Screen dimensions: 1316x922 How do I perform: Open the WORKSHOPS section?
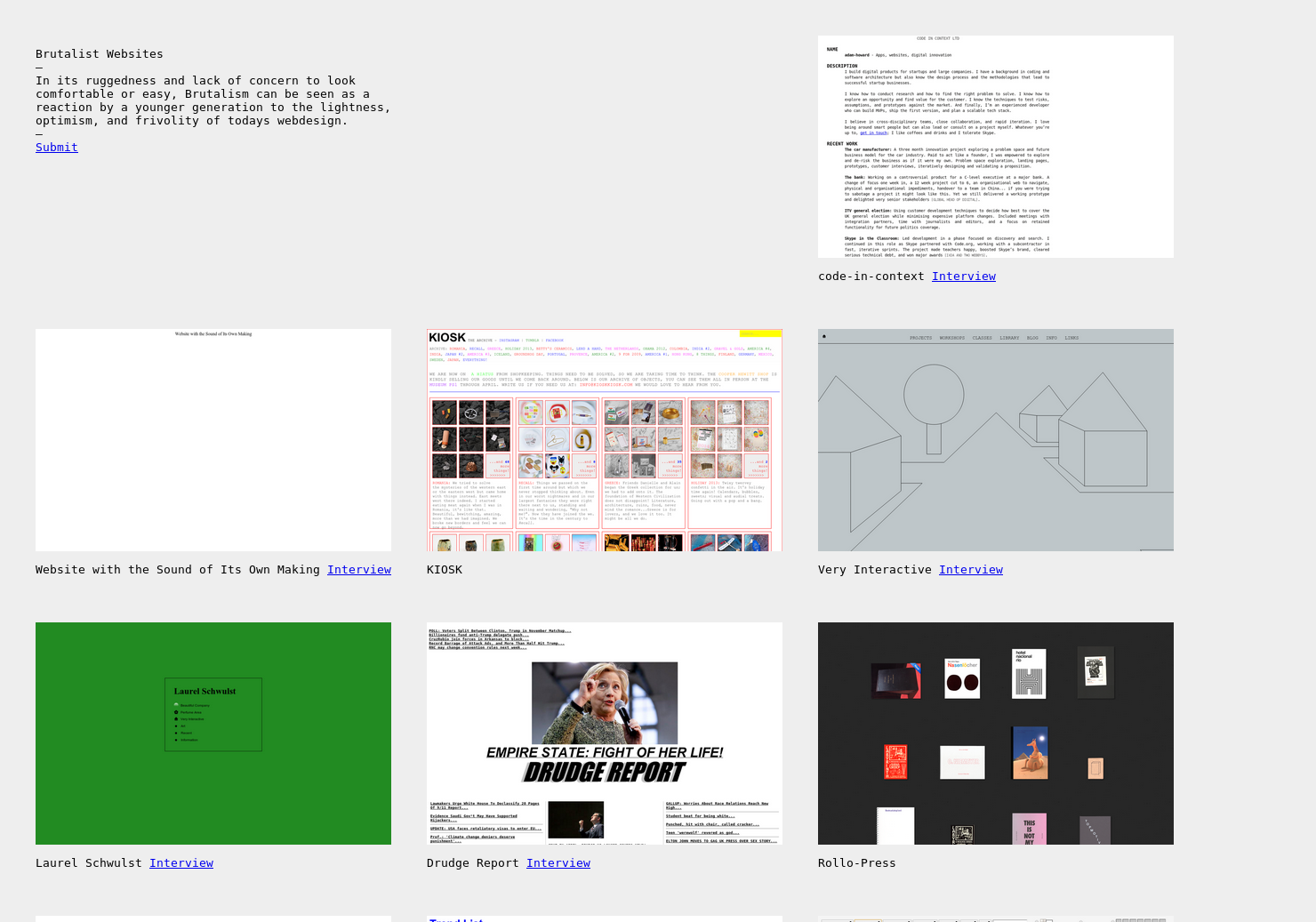(951, 338)
